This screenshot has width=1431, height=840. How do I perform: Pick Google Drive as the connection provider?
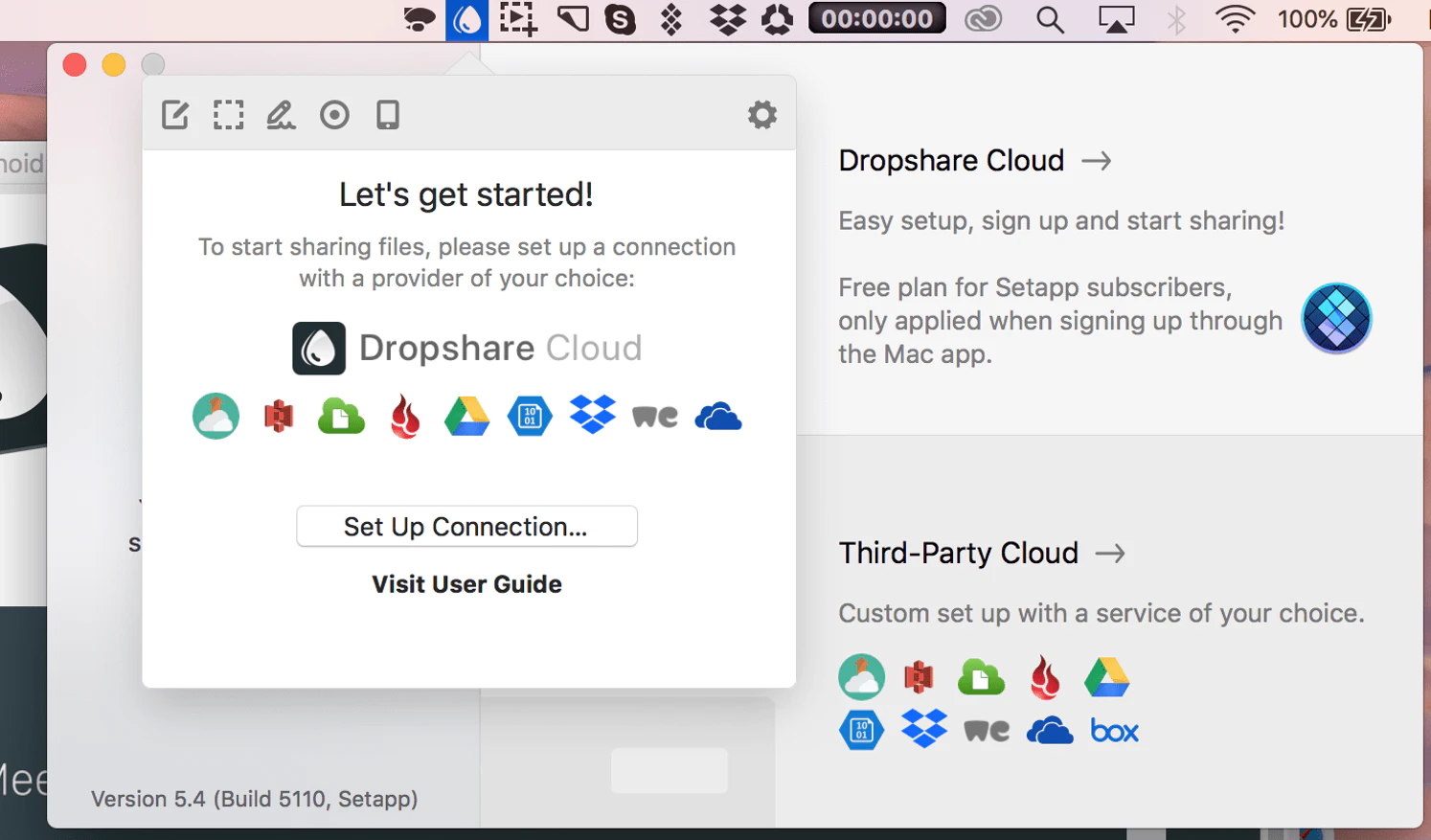[x=467, y=415]
